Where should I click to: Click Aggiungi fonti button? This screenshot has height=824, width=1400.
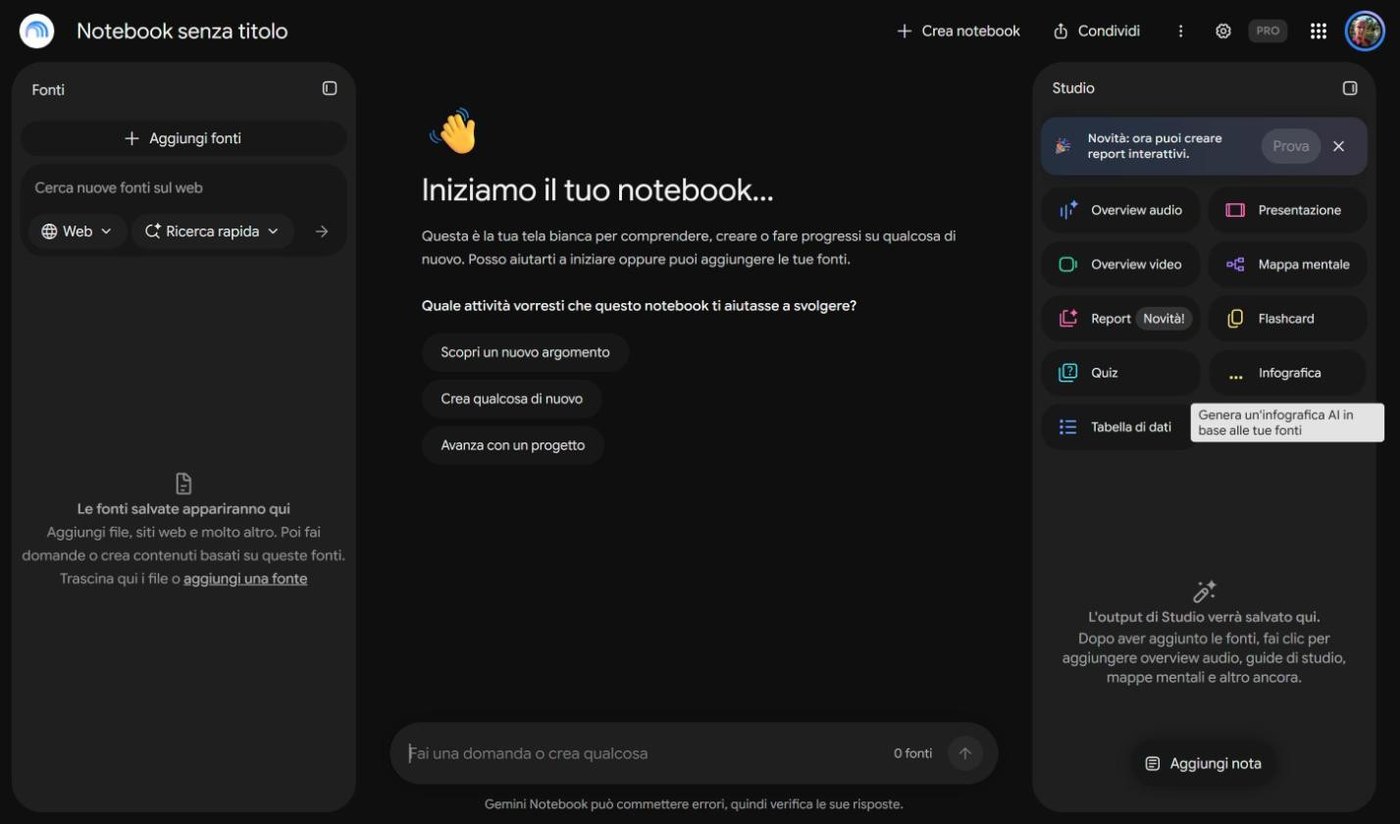[183, 138]
